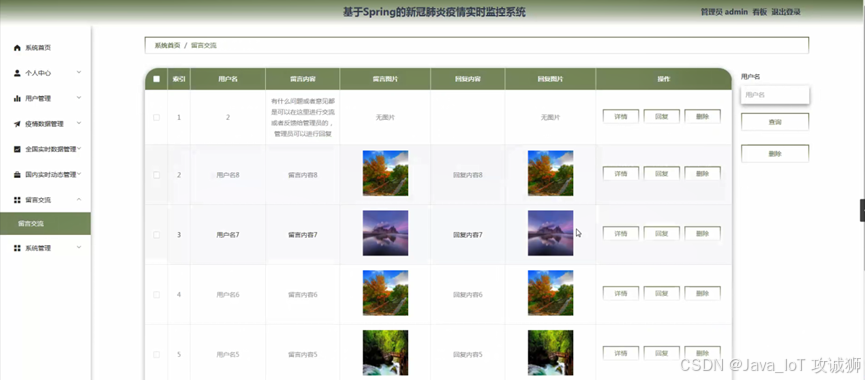865x380 pixels.
Task: Click 回复 for 用户名7 row
Action: click(x=661, y=233)
